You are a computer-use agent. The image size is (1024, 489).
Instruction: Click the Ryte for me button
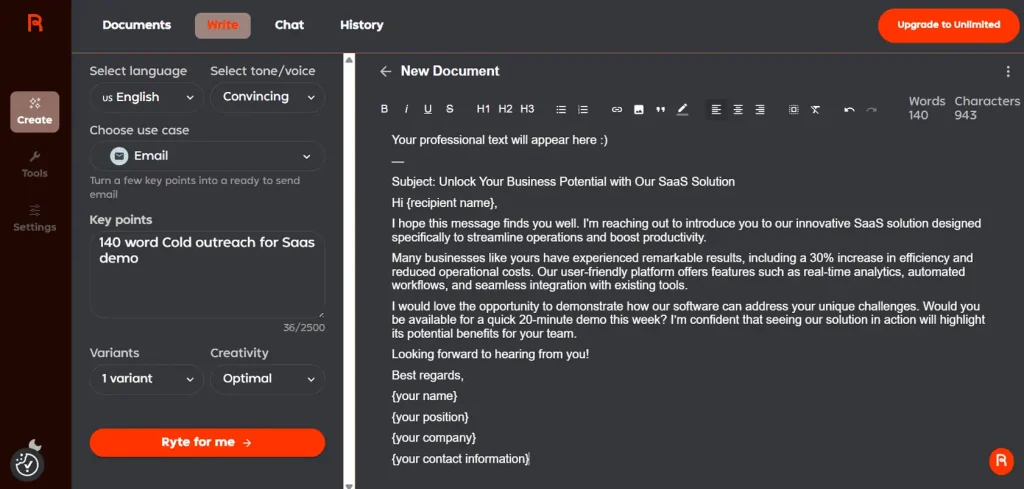pos(207,442)
